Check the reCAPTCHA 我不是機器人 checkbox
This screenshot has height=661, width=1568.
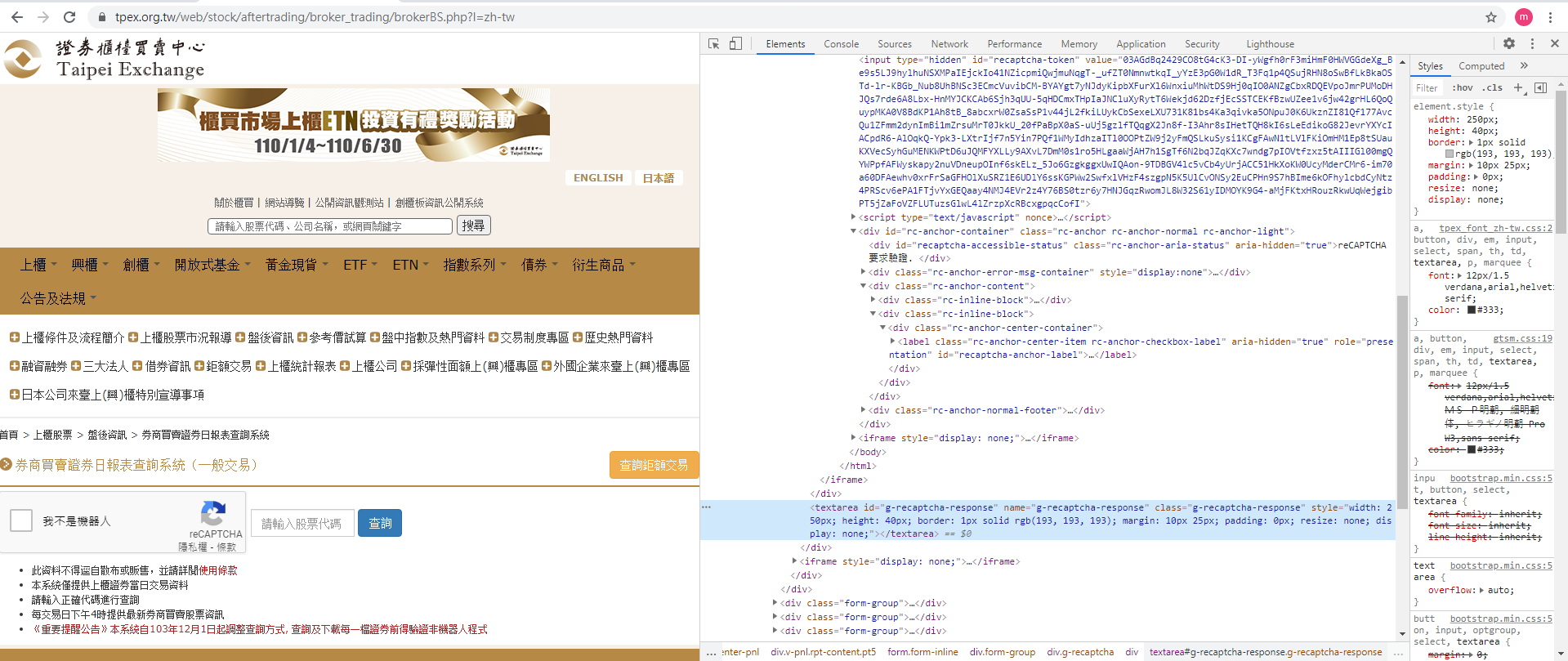click(21, 520)
